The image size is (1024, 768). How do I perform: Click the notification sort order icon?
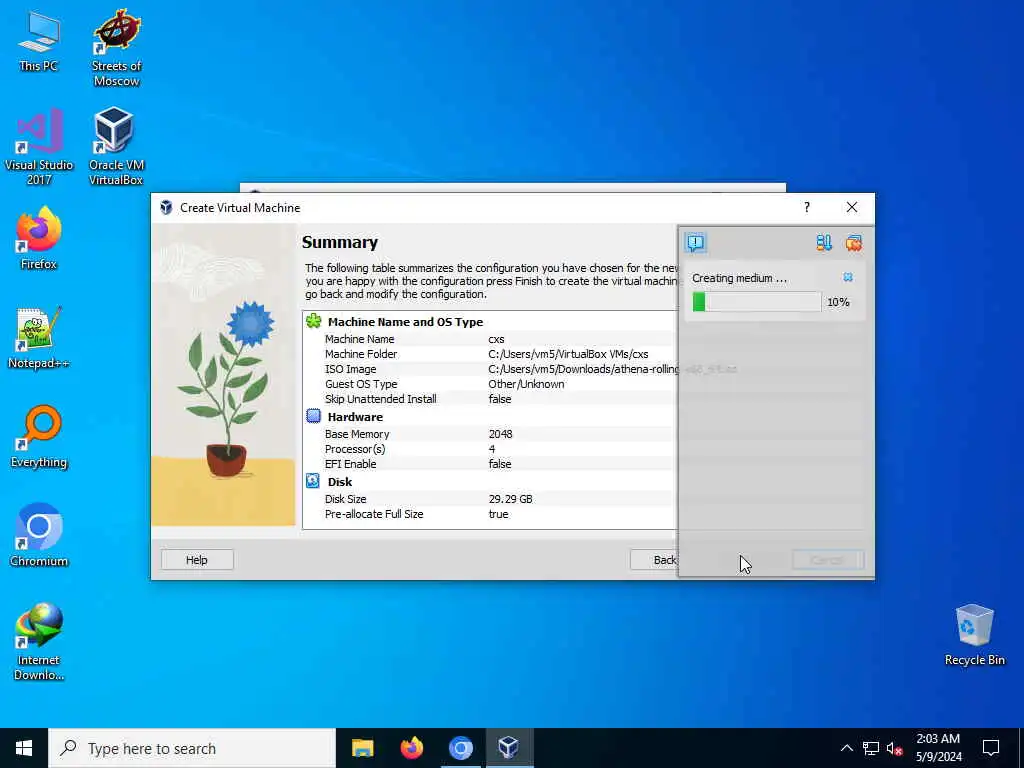(824, 243)
